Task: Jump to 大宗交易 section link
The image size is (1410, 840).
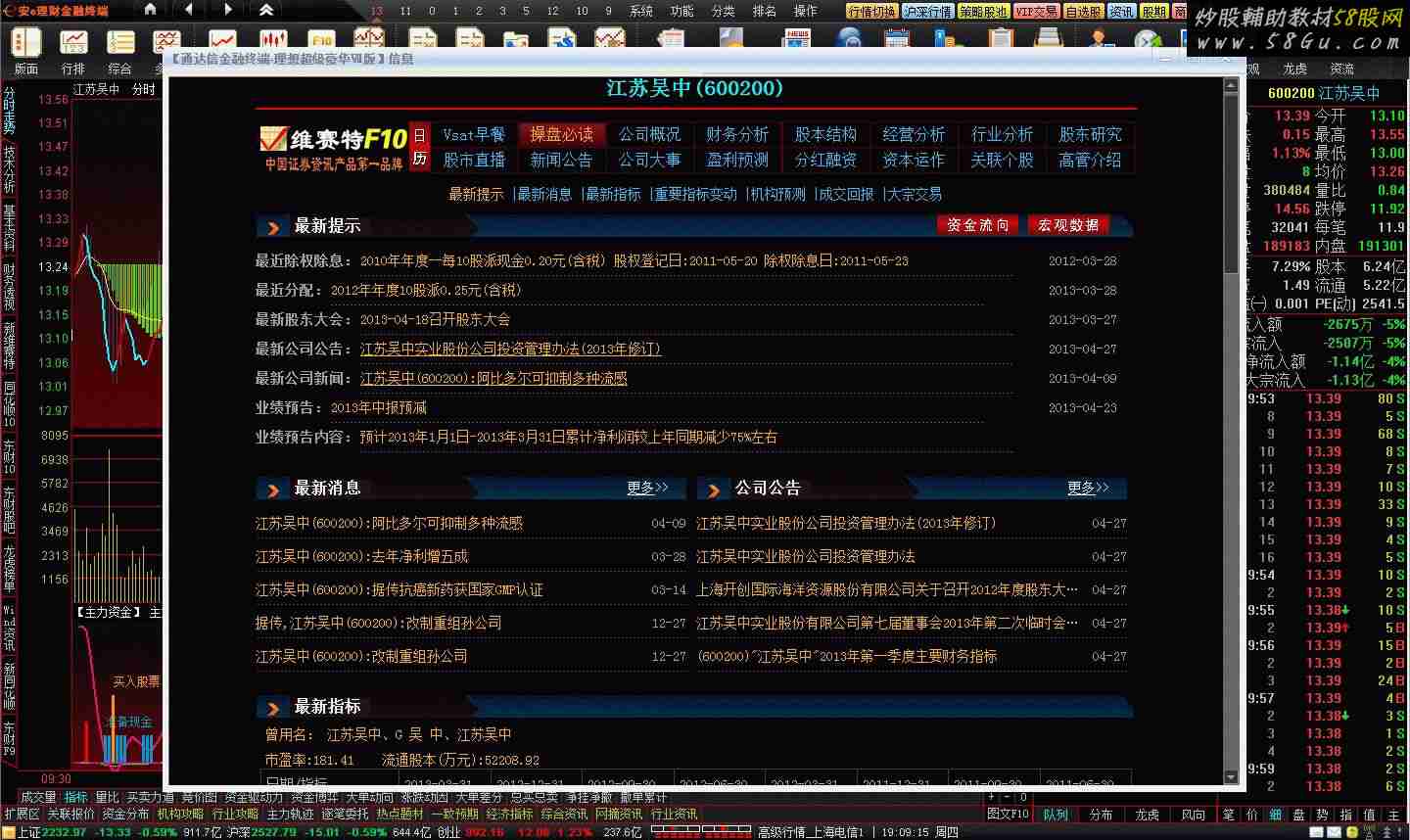Action: [915, 194]
